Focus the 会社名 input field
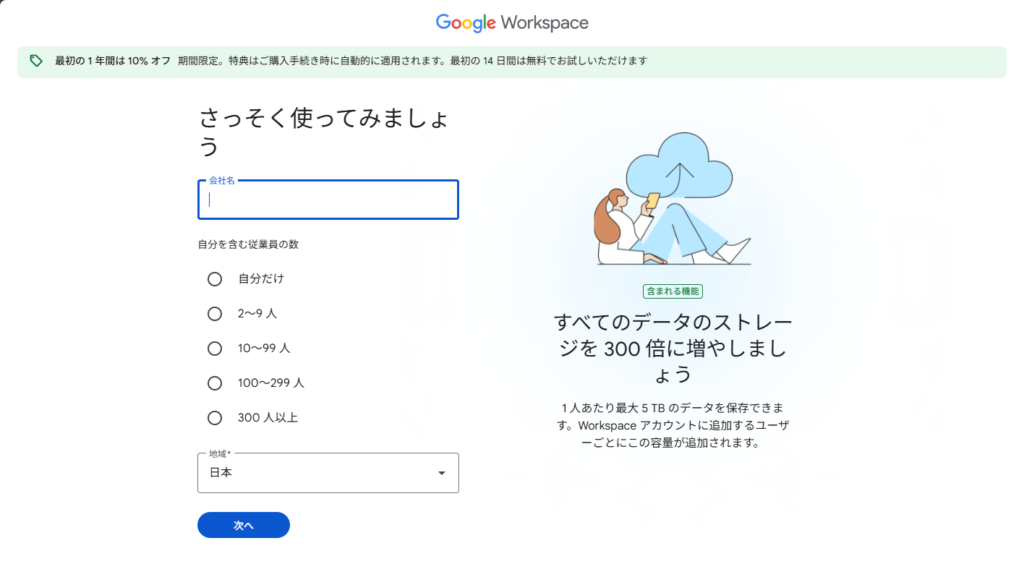The width and height of the screenshot is (1024, 572). [x=328, y=200]
